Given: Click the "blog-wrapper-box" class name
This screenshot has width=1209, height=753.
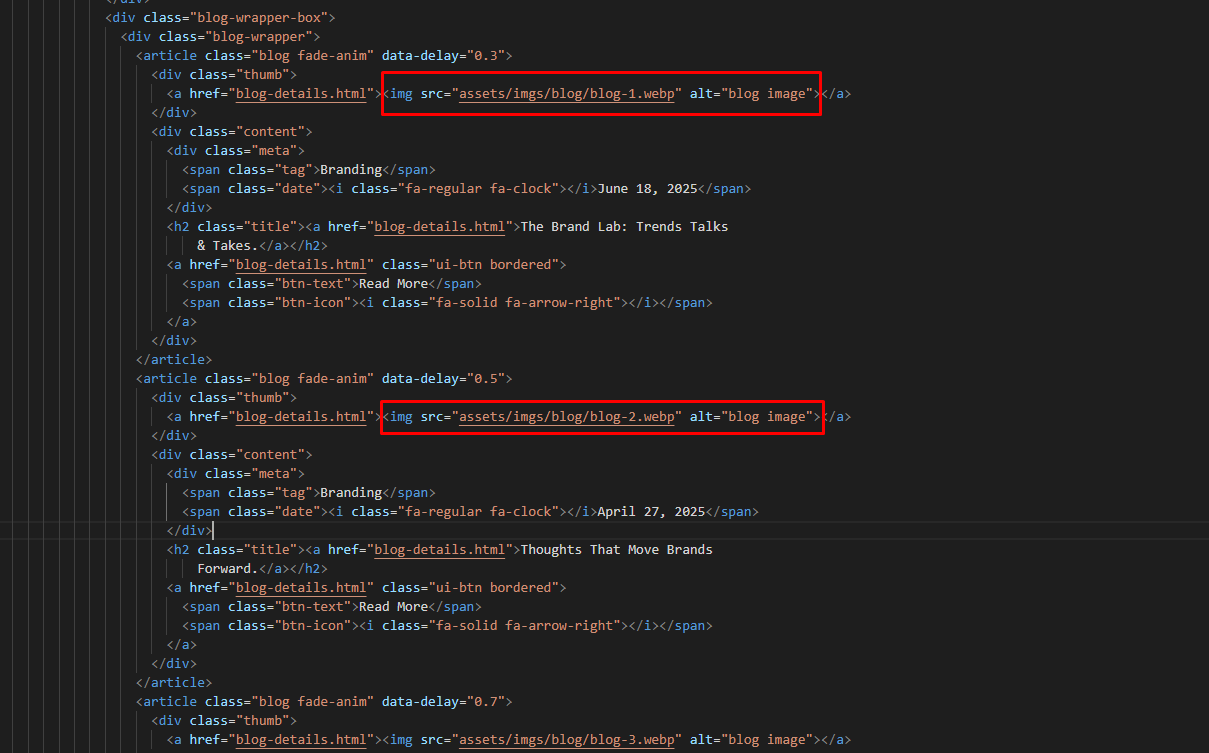Looking at the screenshot, I should 263,18.
